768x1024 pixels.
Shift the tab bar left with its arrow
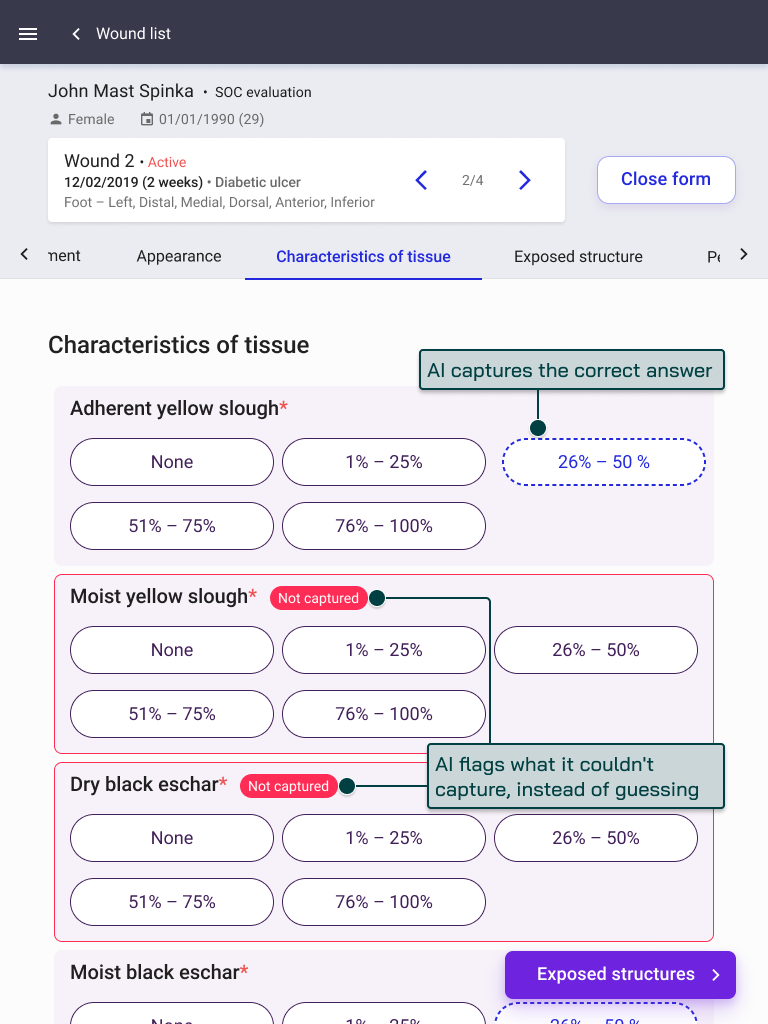[x=24, y=254]
